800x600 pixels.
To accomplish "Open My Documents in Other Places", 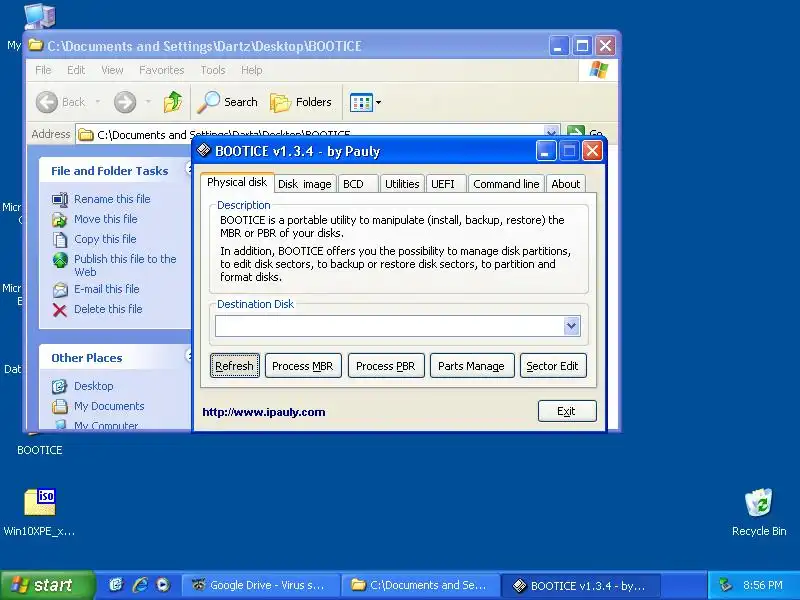I will [109, 406].
